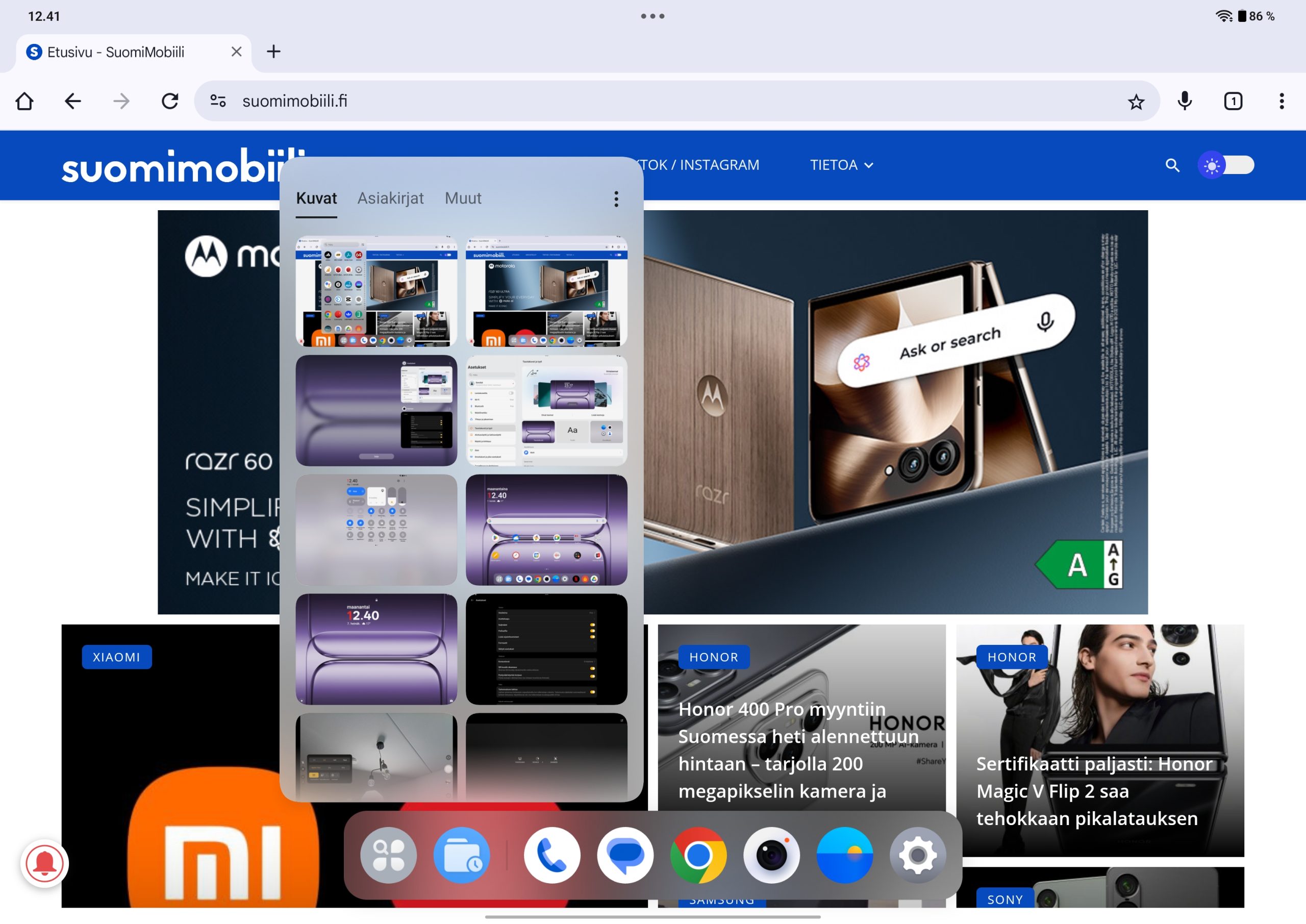Open screenshot thumbnail showing app drawer over browser
This screenshot has height=924, width=1306.
pos(376,291)
